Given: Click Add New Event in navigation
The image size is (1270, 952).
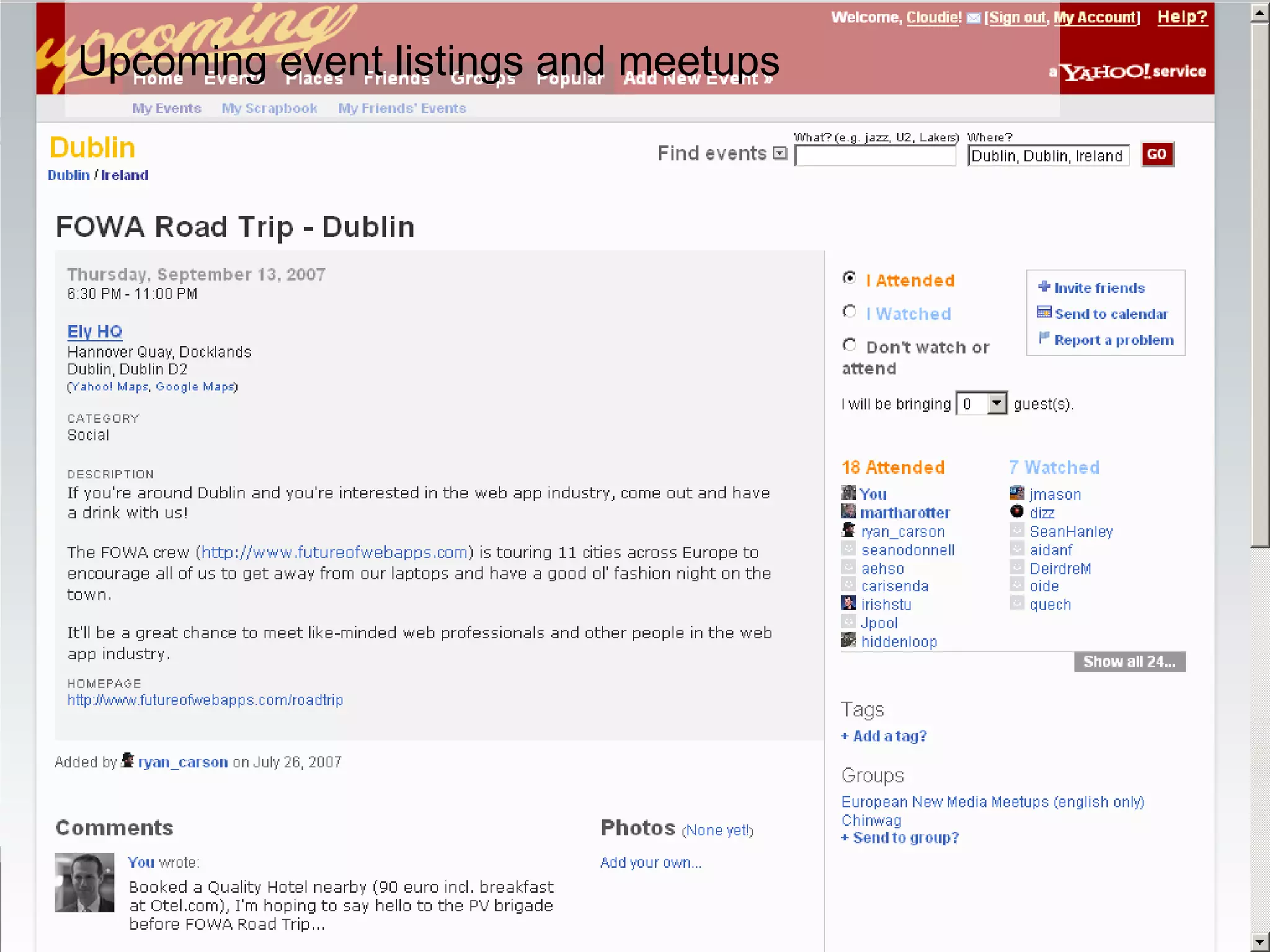Looking at the screenshot, I should pos(698,79).
